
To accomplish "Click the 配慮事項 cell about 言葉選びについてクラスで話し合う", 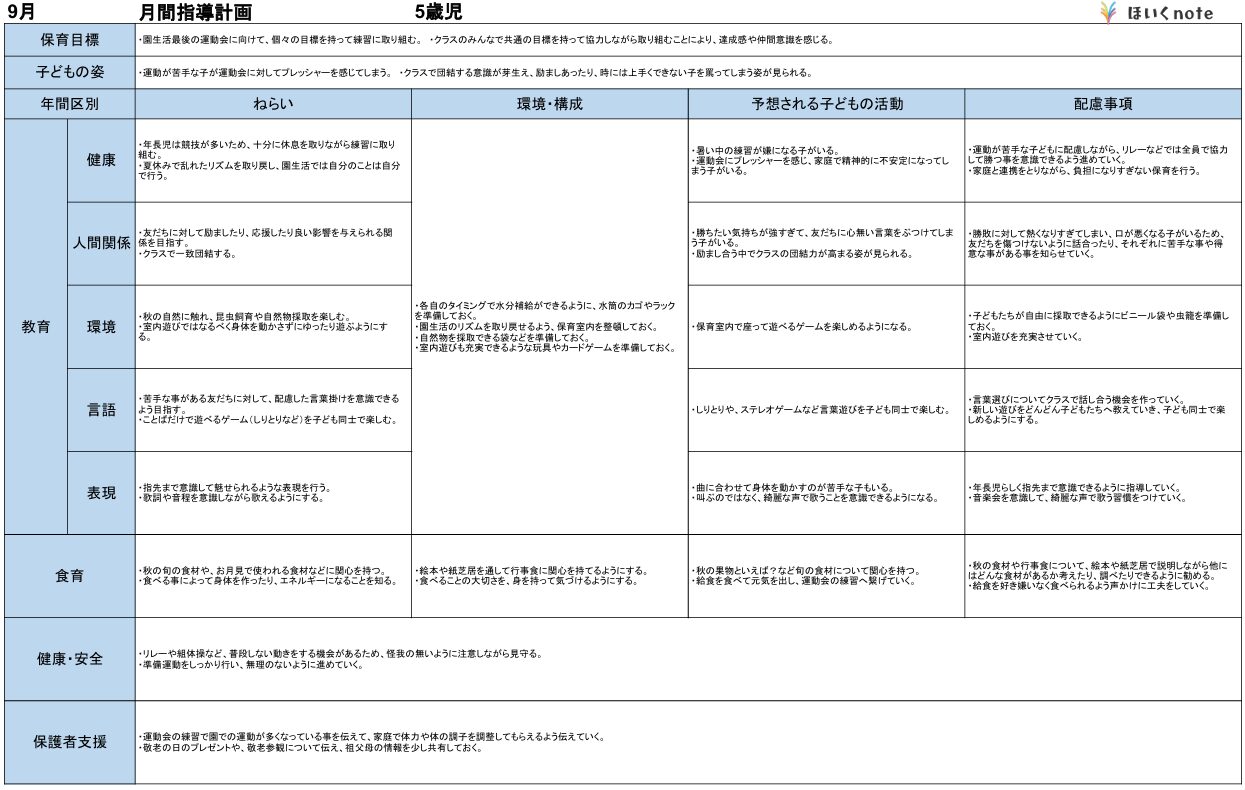I will pos(1103,410).
